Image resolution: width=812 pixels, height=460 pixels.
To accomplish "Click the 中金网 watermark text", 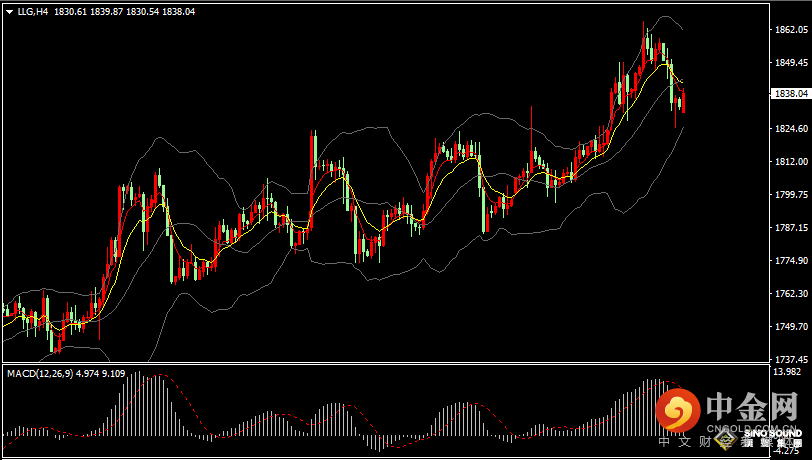I will coord(751,406).
